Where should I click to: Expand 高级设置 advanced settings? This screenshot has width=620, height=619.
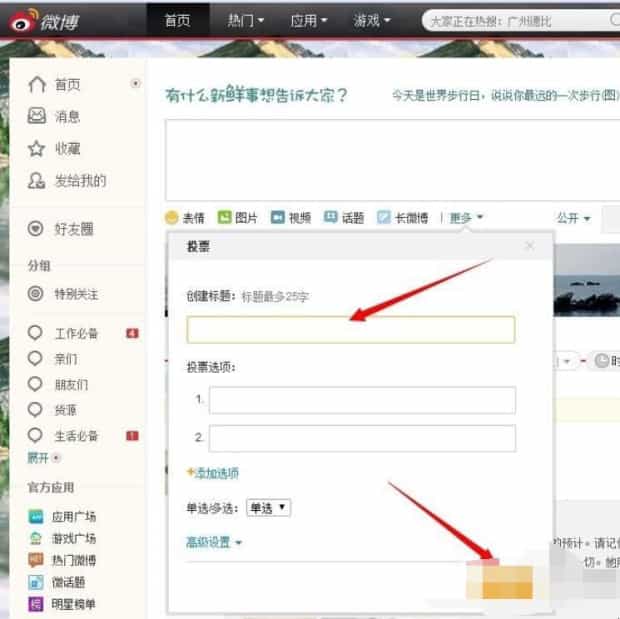click(x=214, y=542)
